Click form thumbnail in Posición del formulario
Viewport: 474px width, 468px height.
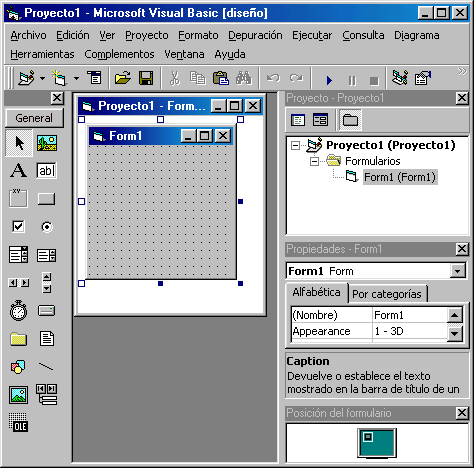tap(368, 437)
